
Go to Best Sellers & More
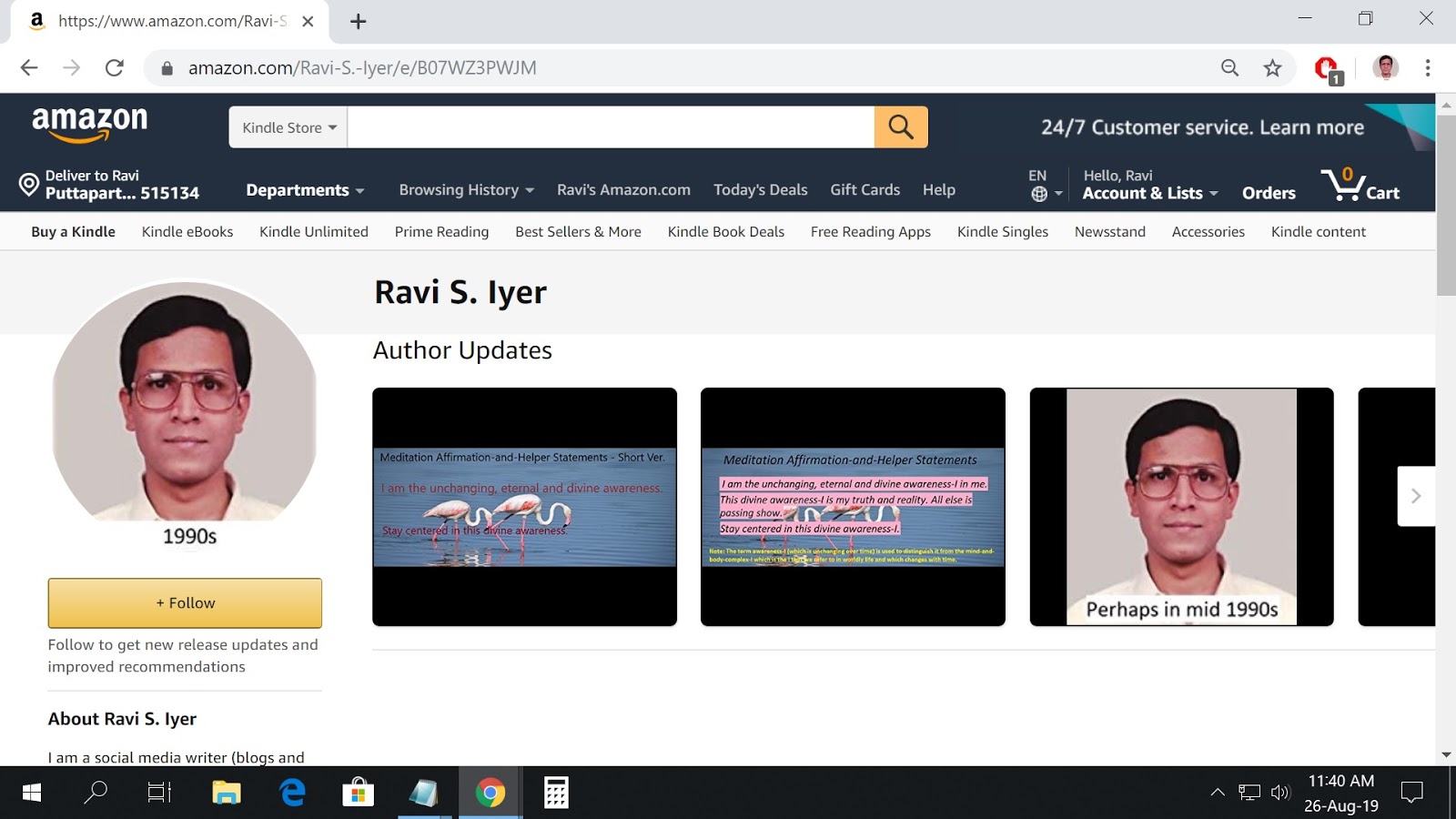coord(578,232)
